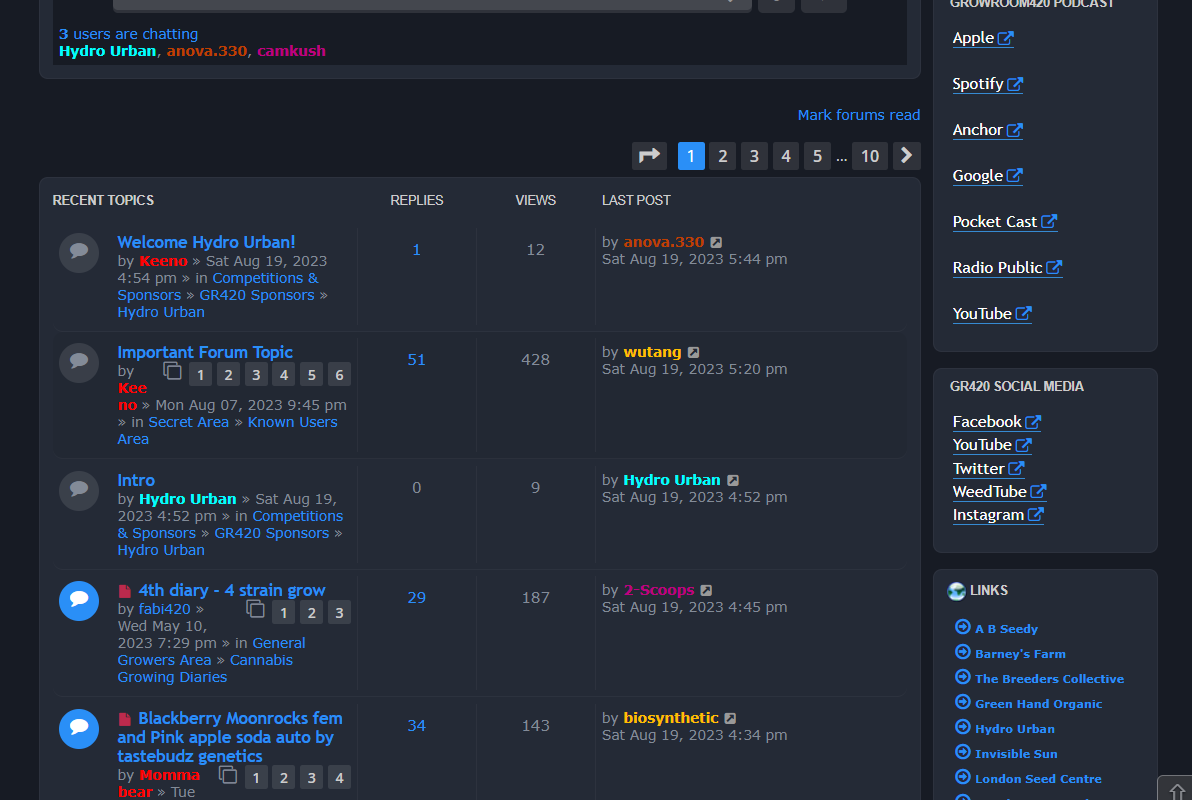View latest post icon beside anova.330
The width and height of the screenshot is (1192, 800).
click(x=716, y=243)
